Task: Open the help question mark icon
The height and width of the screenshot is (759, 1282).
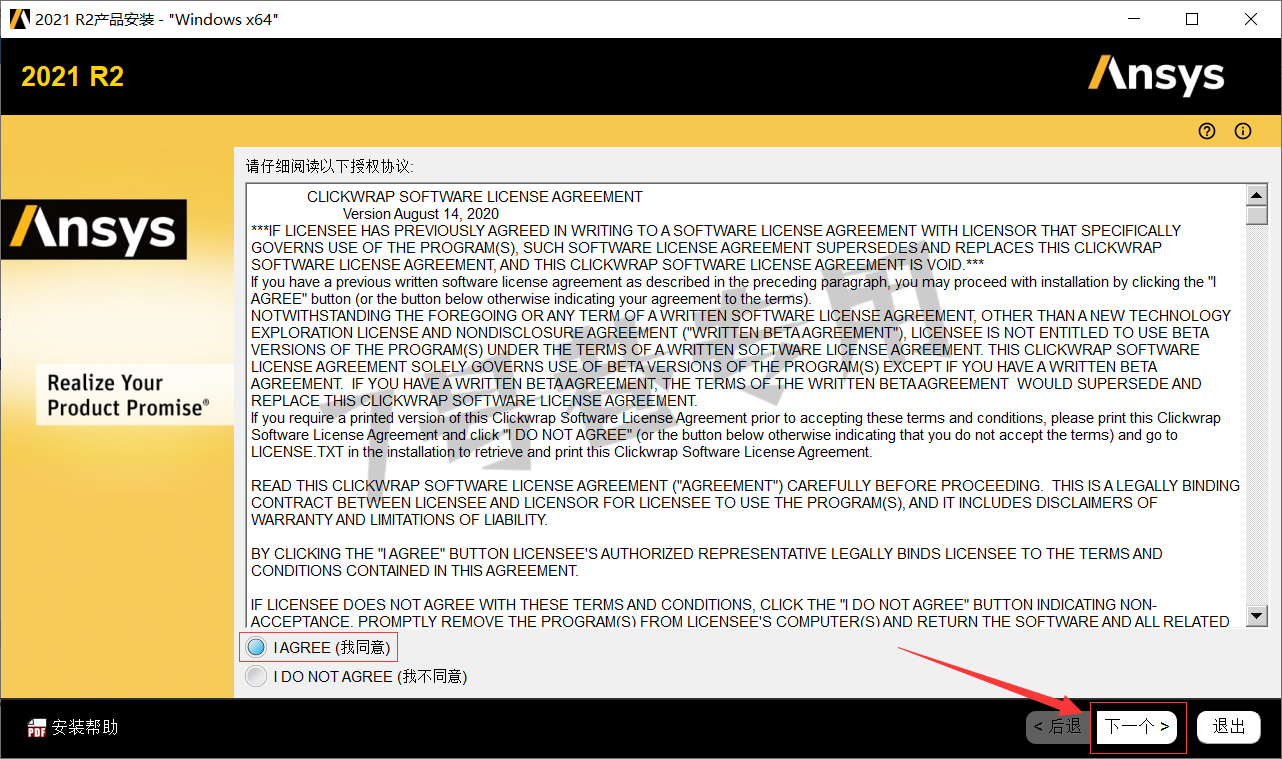Action: (1207, 131)
